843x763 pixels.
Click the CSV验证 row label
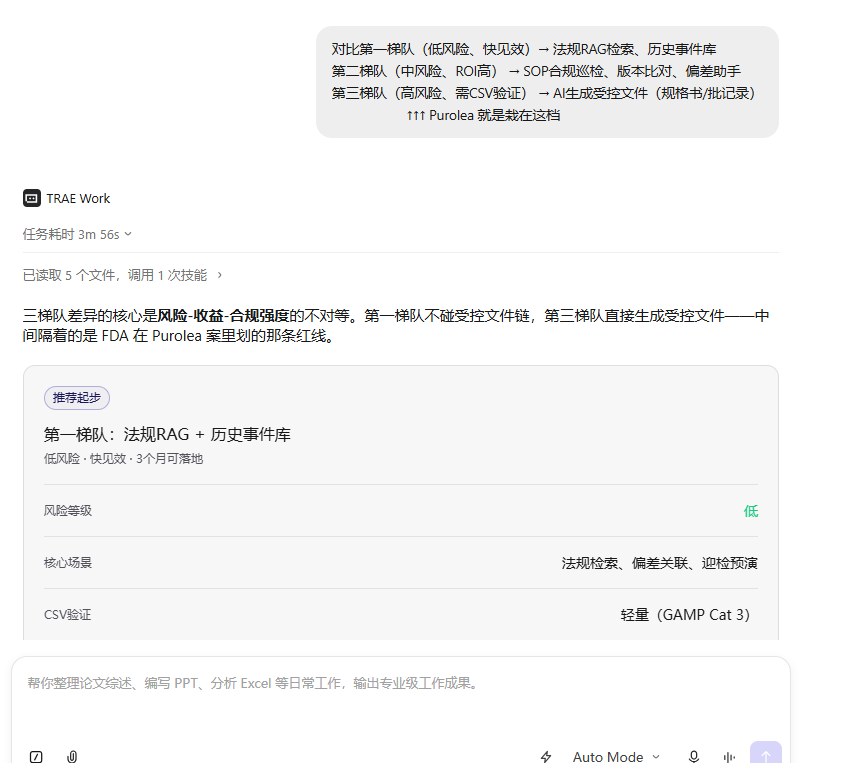(x=68, y=615)
